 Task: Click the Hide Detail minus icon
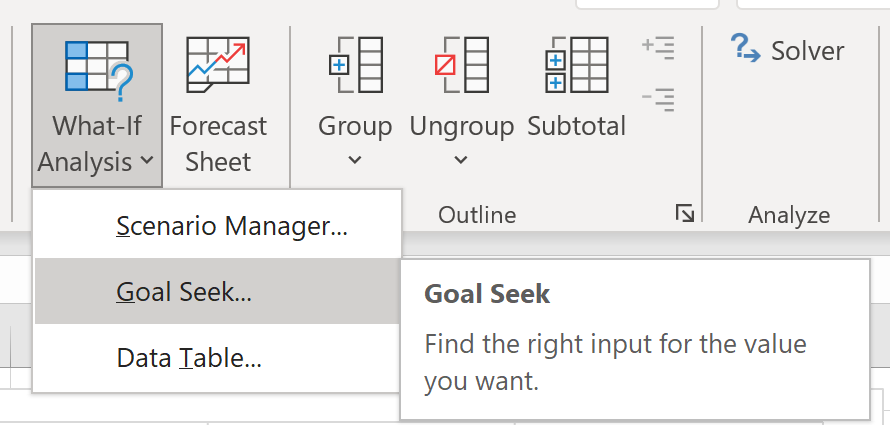pyautogui.click(x=658, y=100)
